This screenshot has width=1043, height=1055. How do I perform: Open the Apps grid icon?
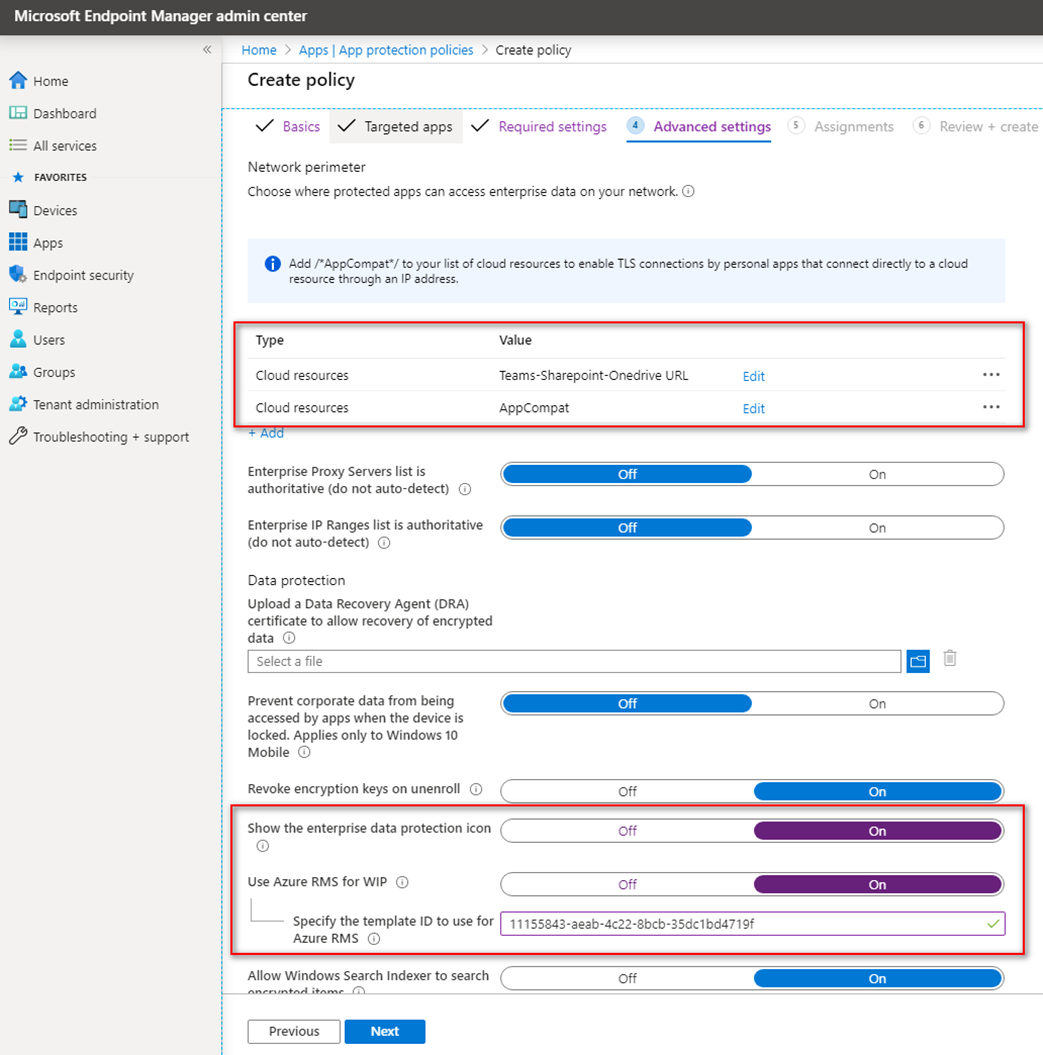click(18, 242)
